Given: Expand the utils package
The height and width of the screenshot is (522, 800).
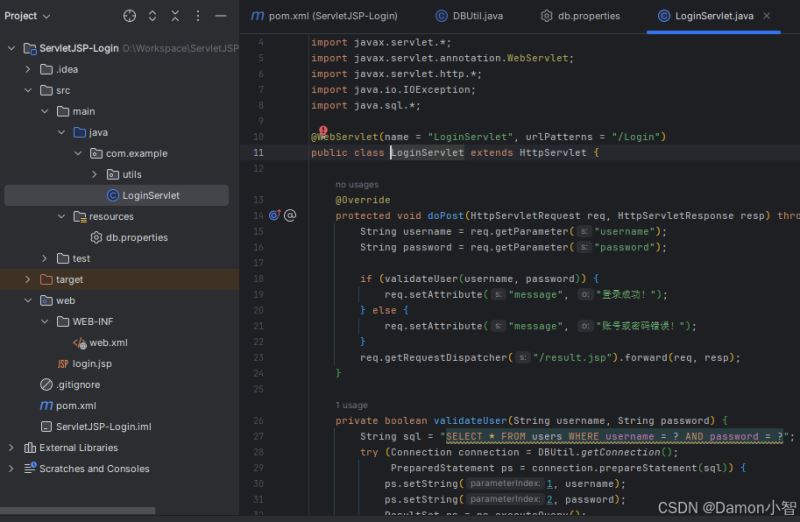Looking at the screenshot, I should pyautogui.click(x=95, y=174).
